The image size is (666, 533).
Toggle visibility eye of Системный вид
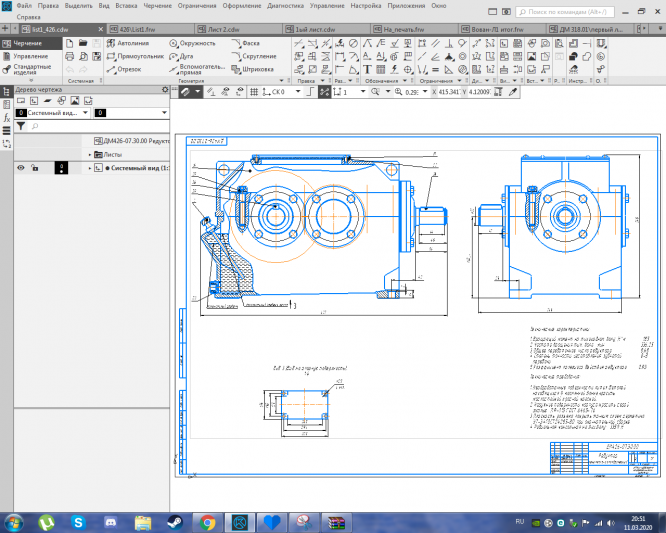click(20, 168)
